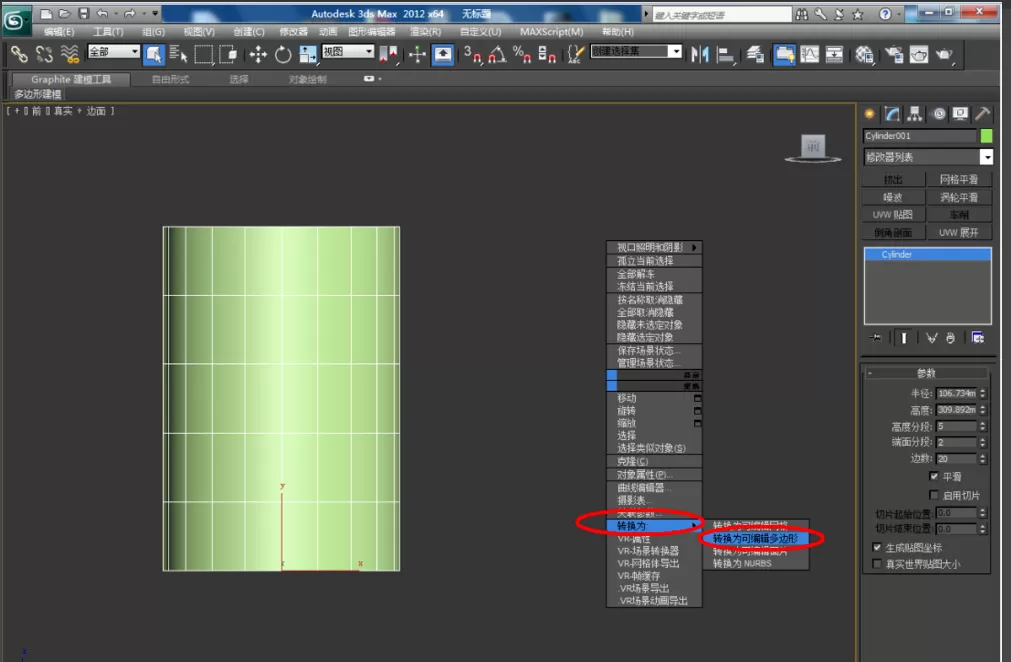This screenshot has width=1011, height=662.
Task: Click the UVW 展开 modifier button
Action: (x=958, y=232)
